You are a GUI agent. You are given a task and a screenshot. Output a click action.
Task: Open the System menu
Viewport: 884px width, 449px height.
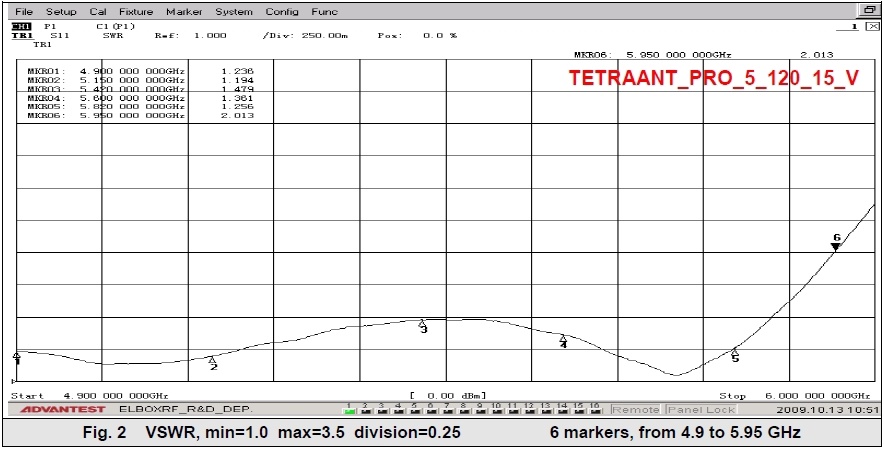pos(234,11)
